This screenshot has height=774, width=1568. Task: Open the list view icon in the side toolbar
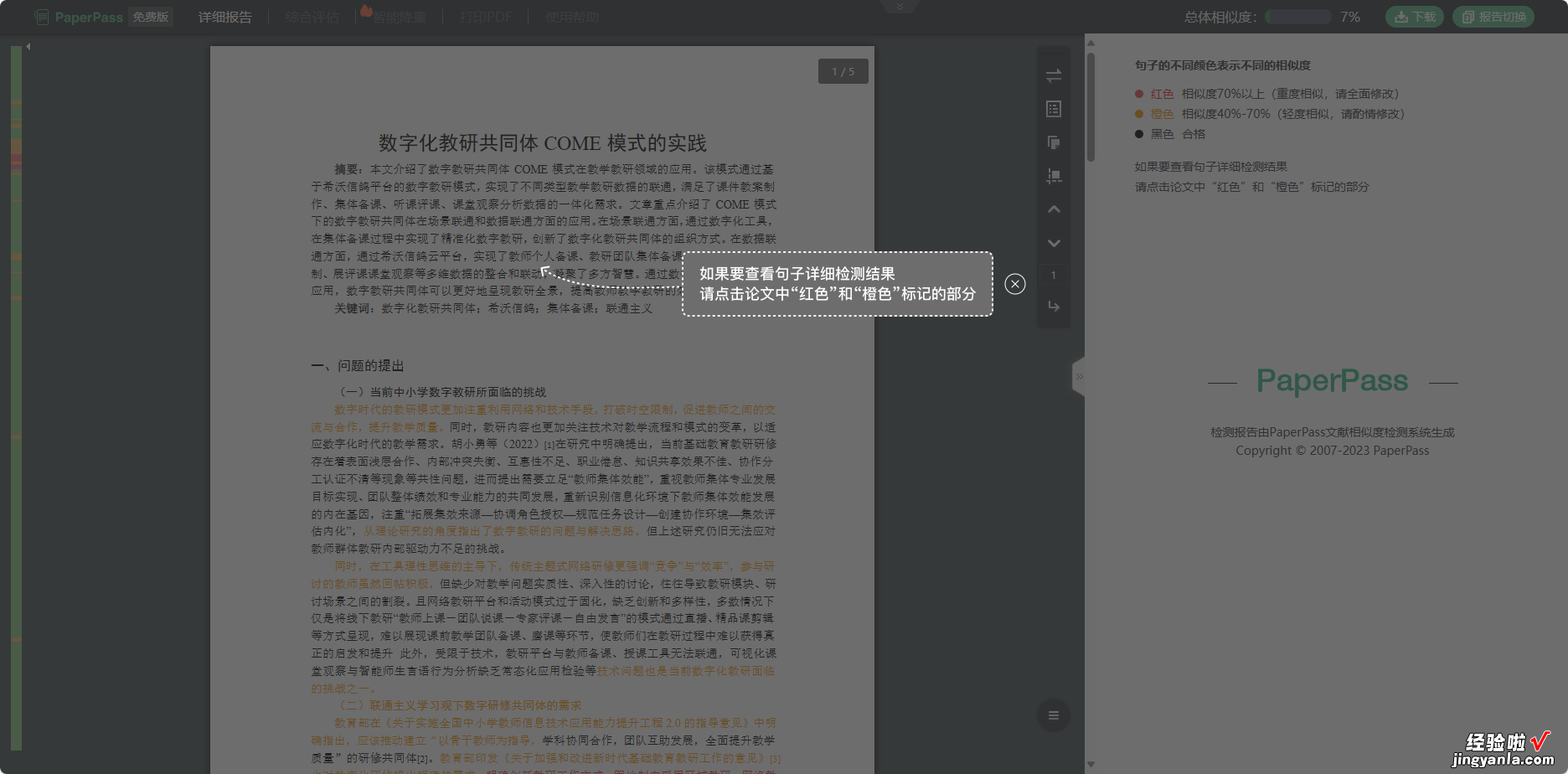[1054, 109]
